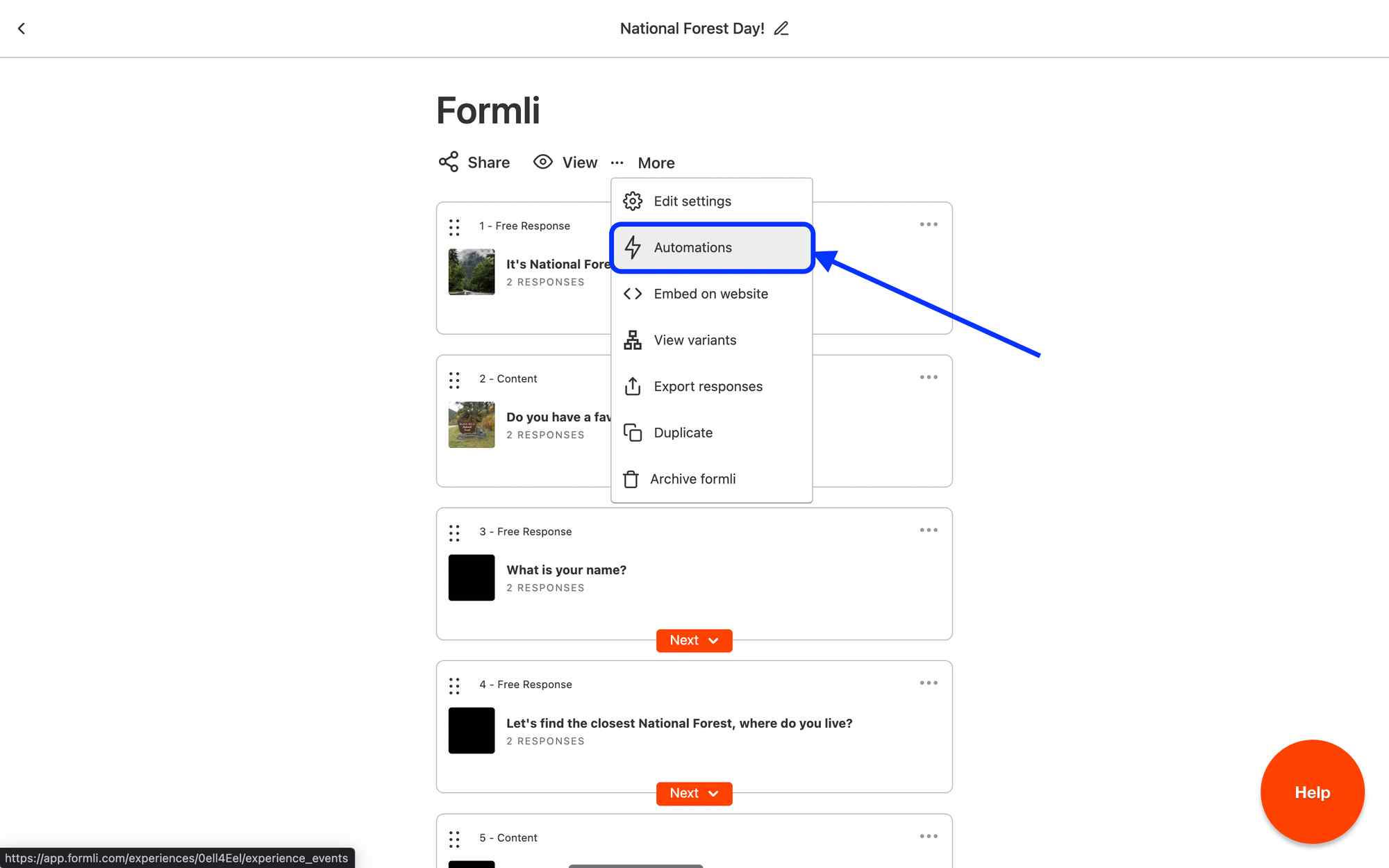Click the Duplicate copy icon
Screen dimensions: 1389x868
pos(633,433)
